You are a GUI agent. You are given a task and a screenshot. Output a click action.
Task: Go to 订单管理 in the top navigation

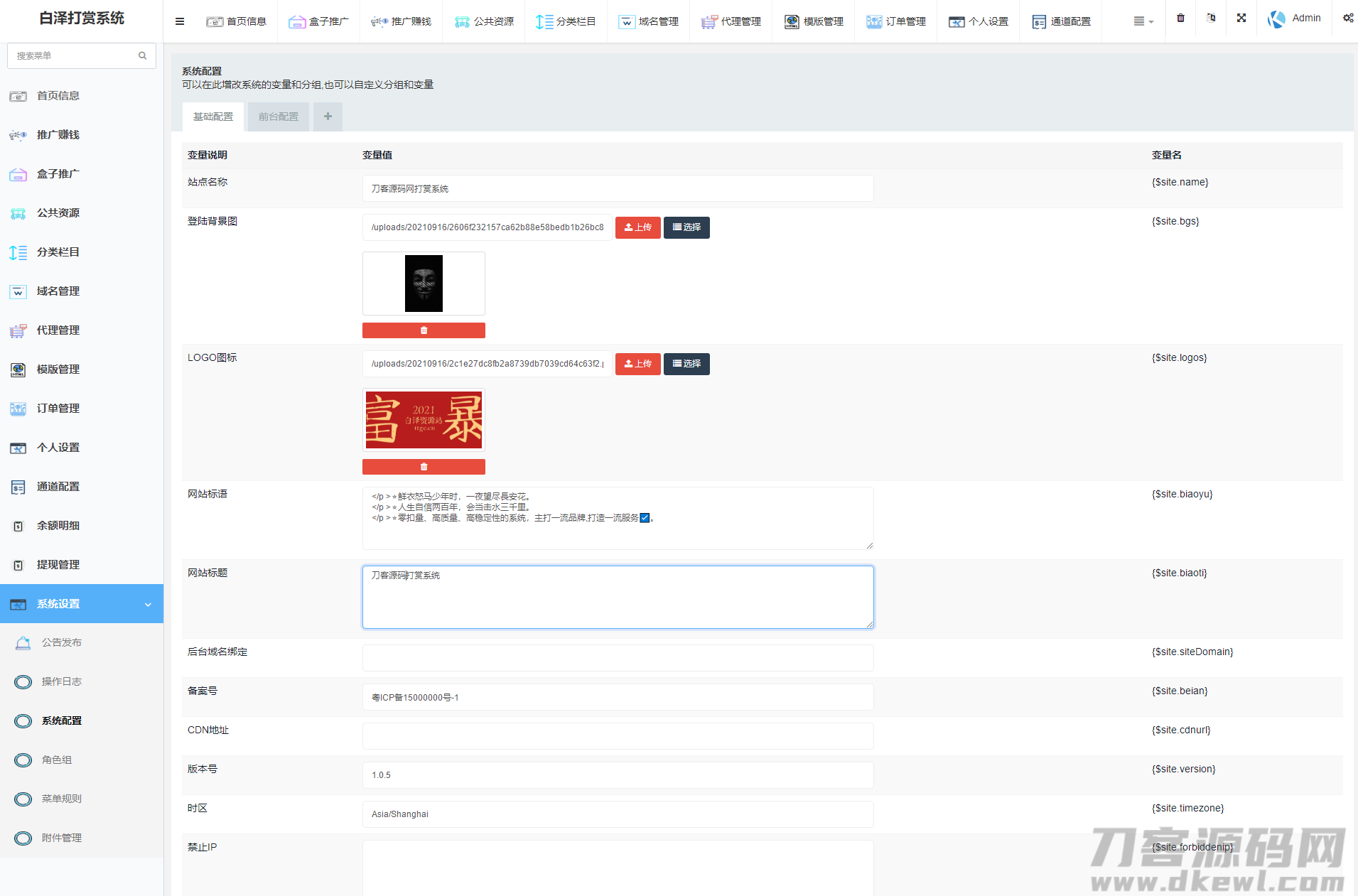[x=896, y=21]
